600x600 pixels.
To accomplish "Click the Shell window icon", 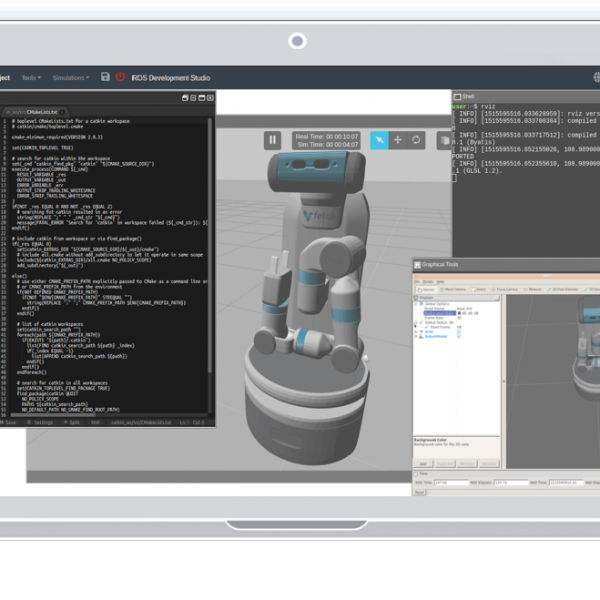I will [457, 97].
